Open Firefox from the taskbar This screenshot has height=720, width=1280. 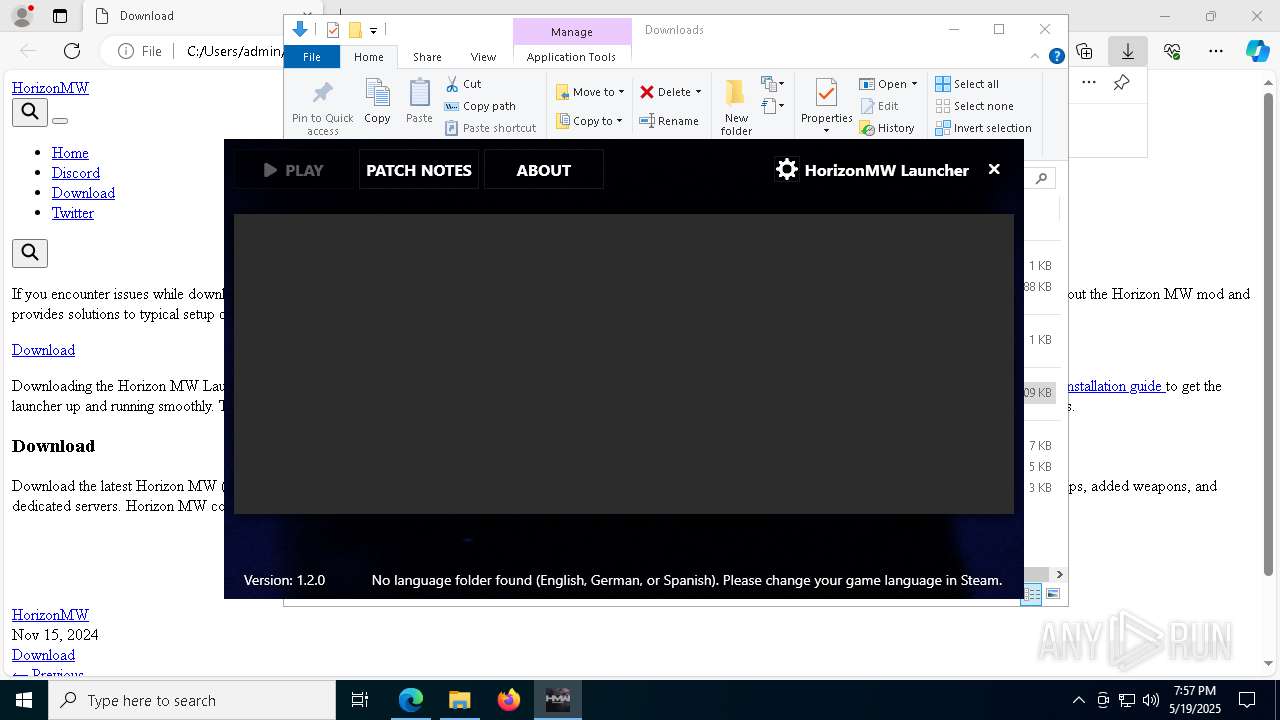tap(509, 700)
